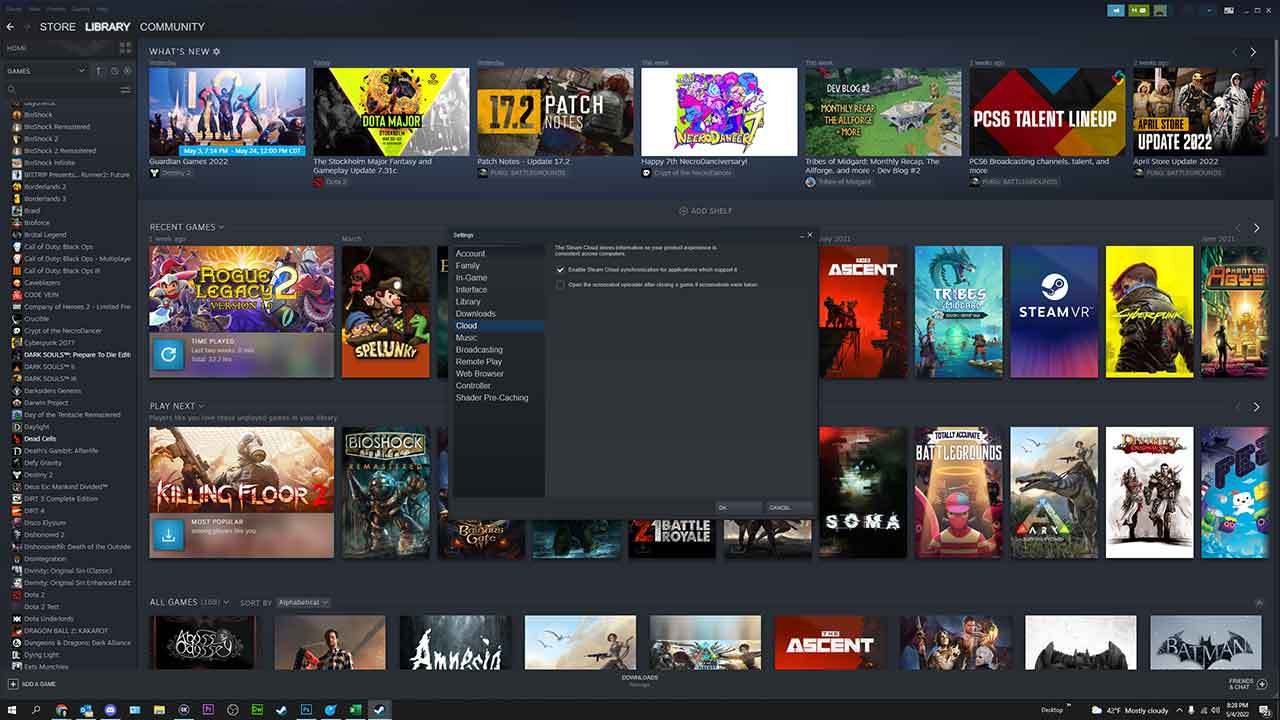Open Guardian Games 2022 news thumbnail
The image size is (1280, 720).
coord(227,112)
